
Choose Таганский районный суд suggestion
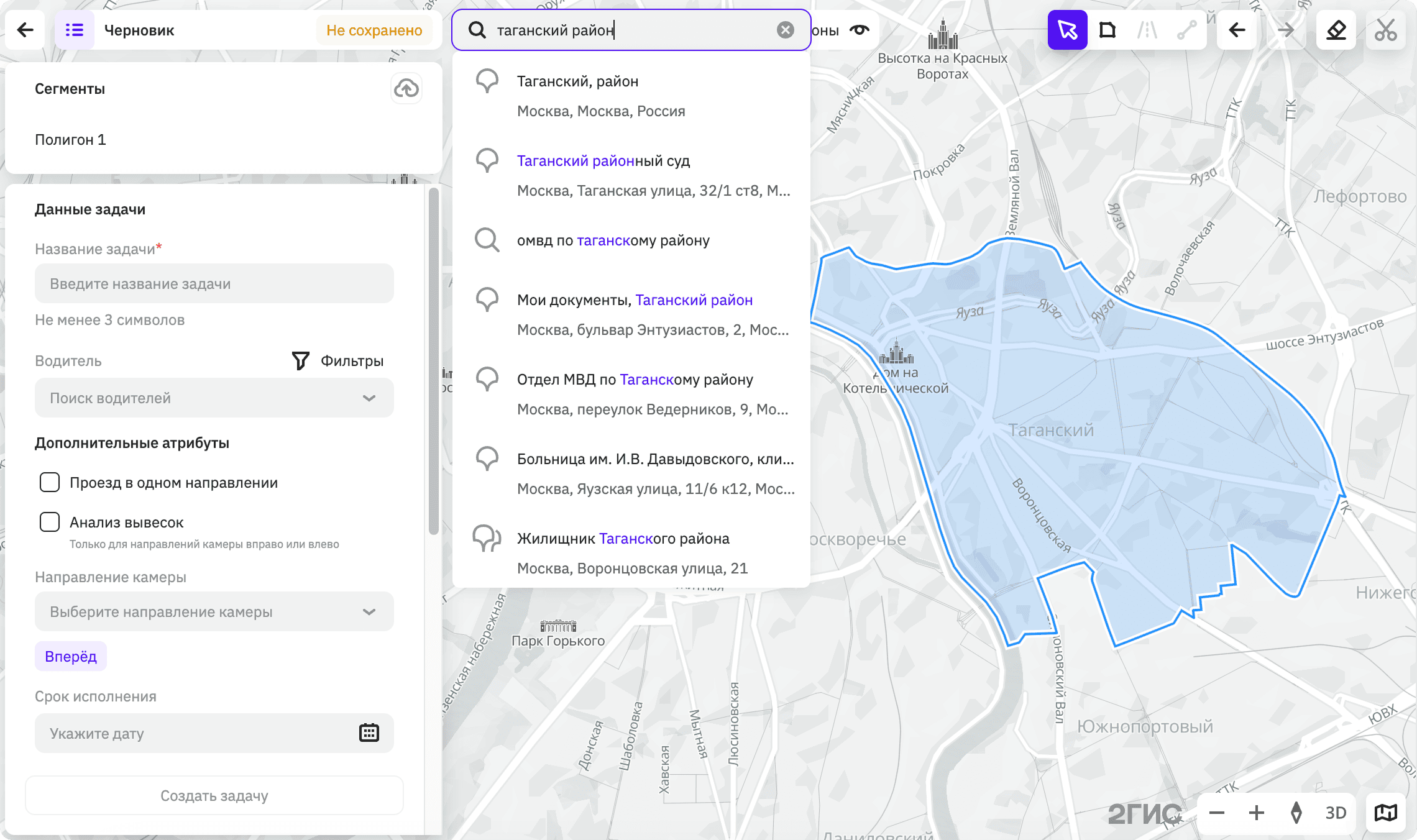coord(631,175)
